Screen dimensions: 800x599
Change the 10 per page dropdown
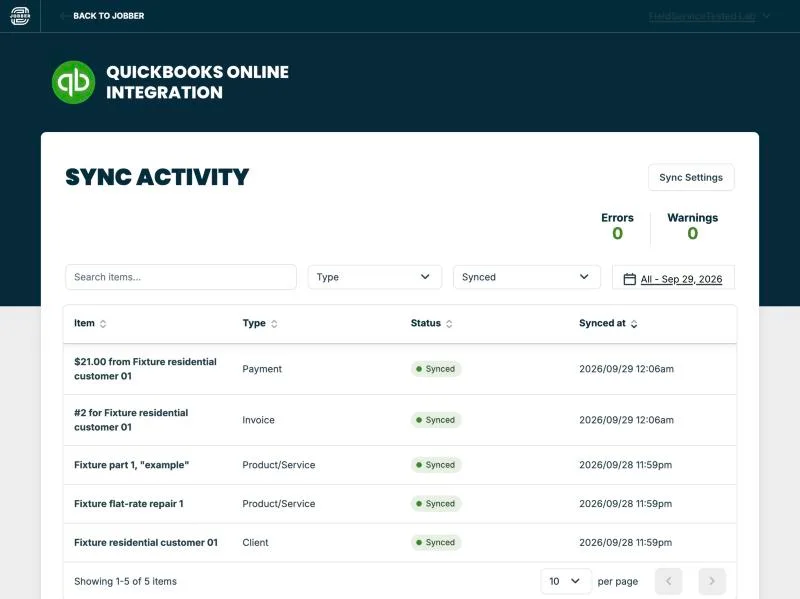565,581
